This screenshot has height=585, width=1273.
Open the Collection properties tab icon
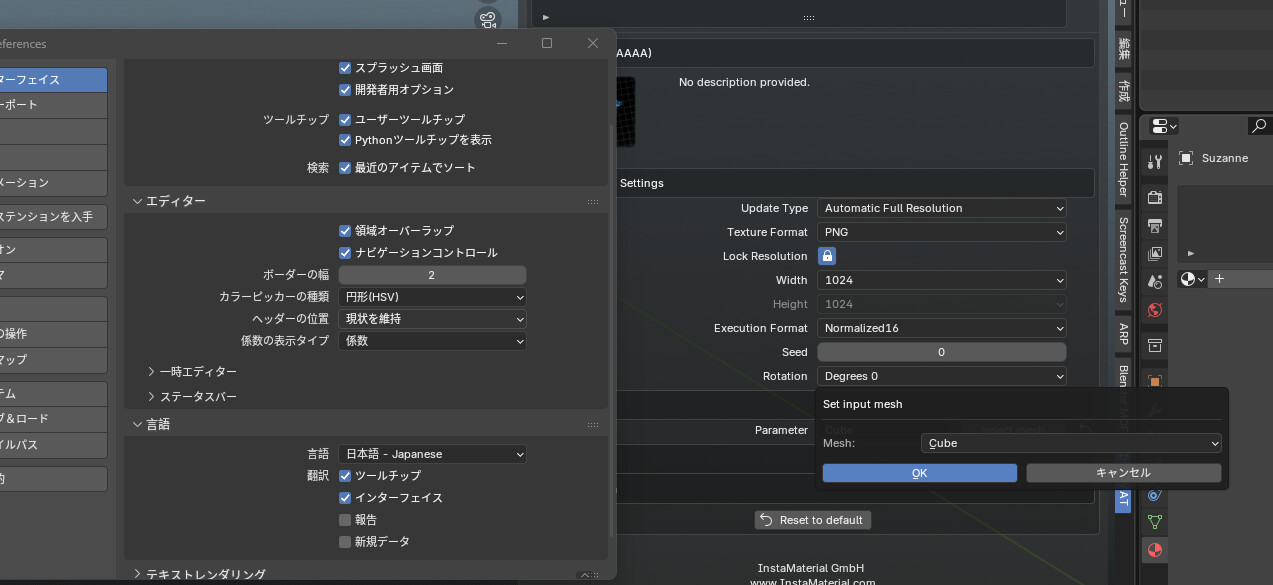point(1155,345)
